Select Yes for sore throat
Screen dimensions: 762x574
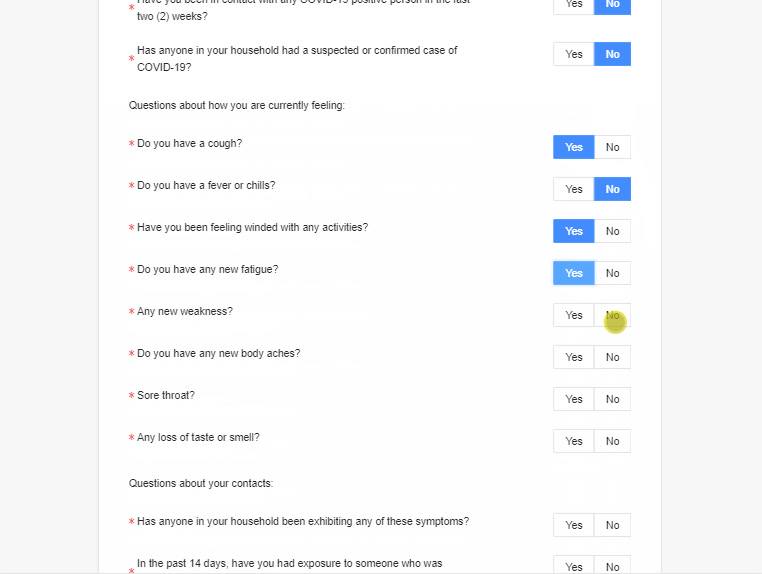tap(573, 399)
